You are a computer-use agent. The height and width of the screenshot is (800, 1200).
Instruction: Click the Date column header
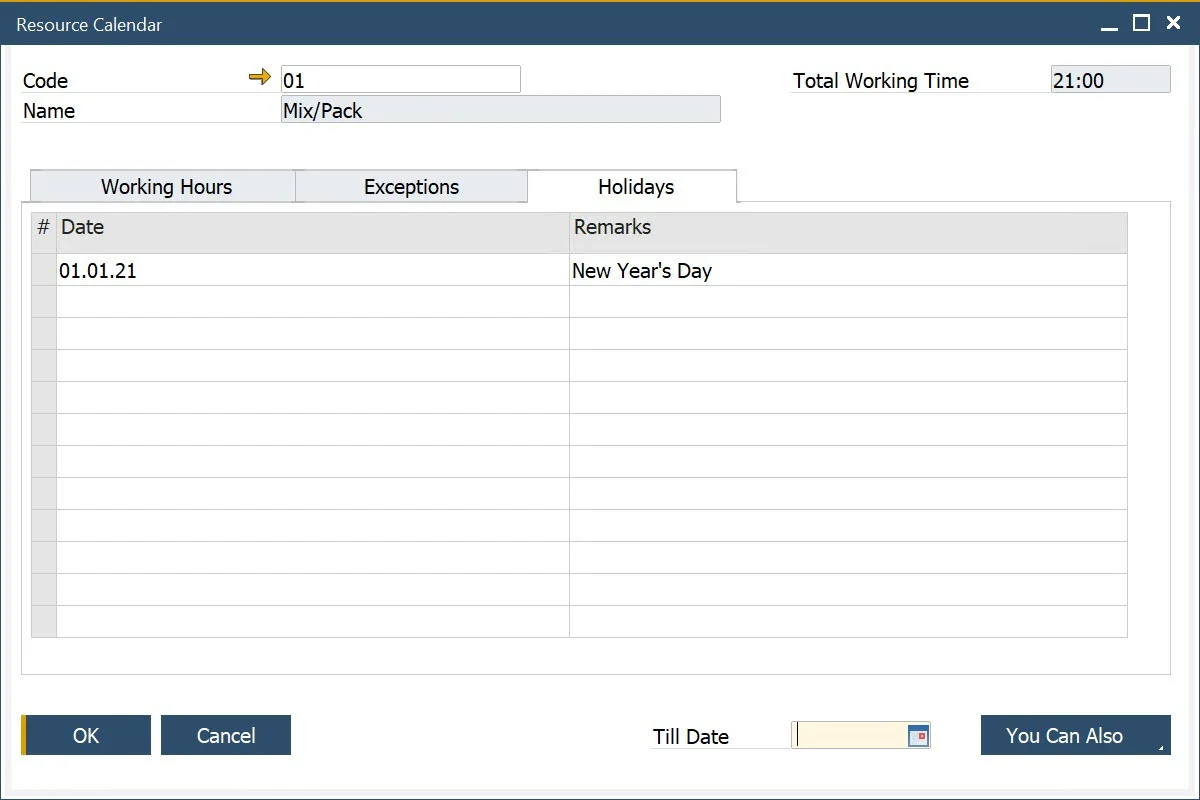(312, 228)
